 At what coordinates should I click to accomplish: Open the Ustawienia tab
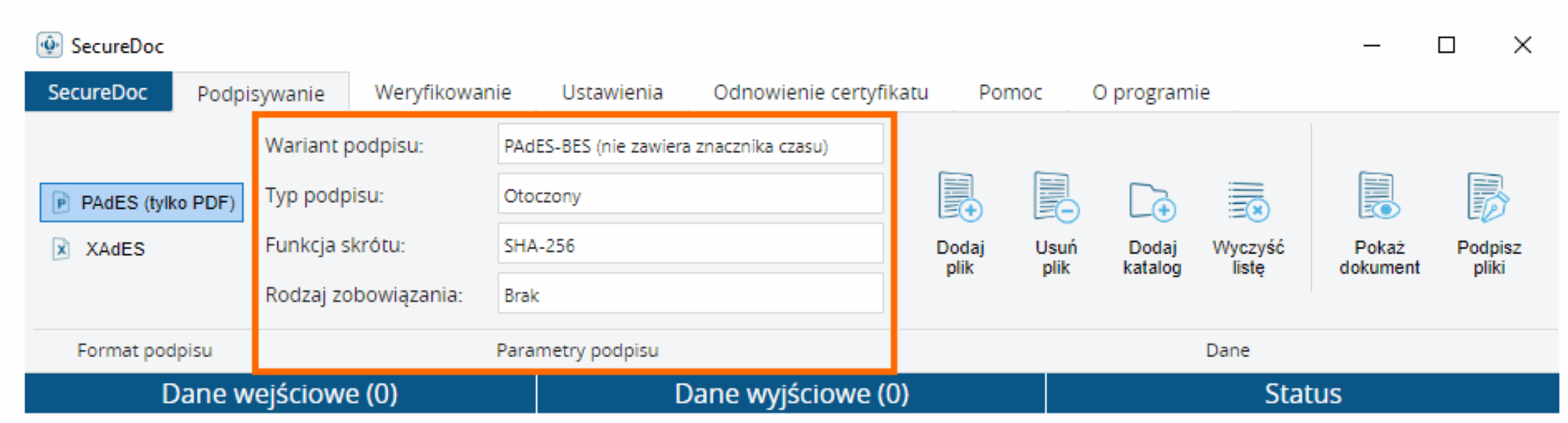[612, 93]
